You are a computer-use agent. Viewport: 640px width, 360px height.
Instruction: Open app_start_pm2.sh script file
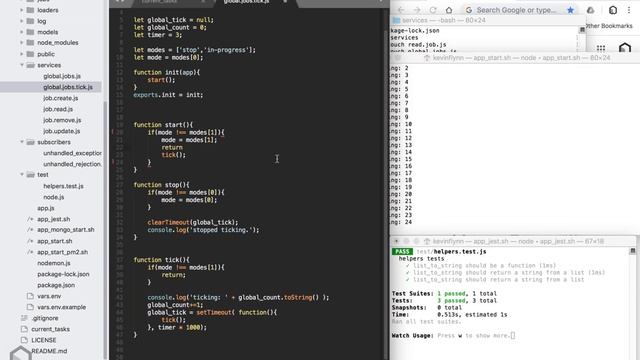[x=62, y=252]
